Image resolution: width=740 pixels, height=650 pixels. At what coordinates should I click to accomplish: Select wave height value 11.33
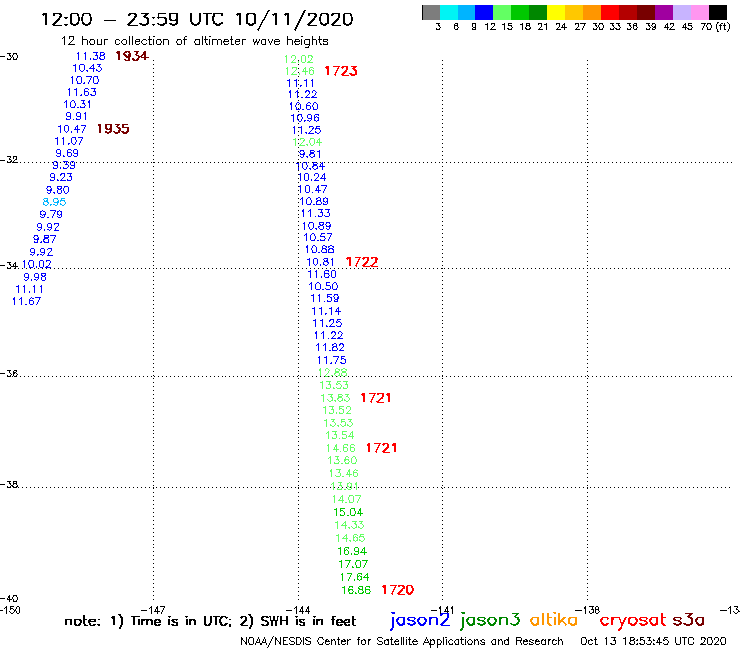315,213
